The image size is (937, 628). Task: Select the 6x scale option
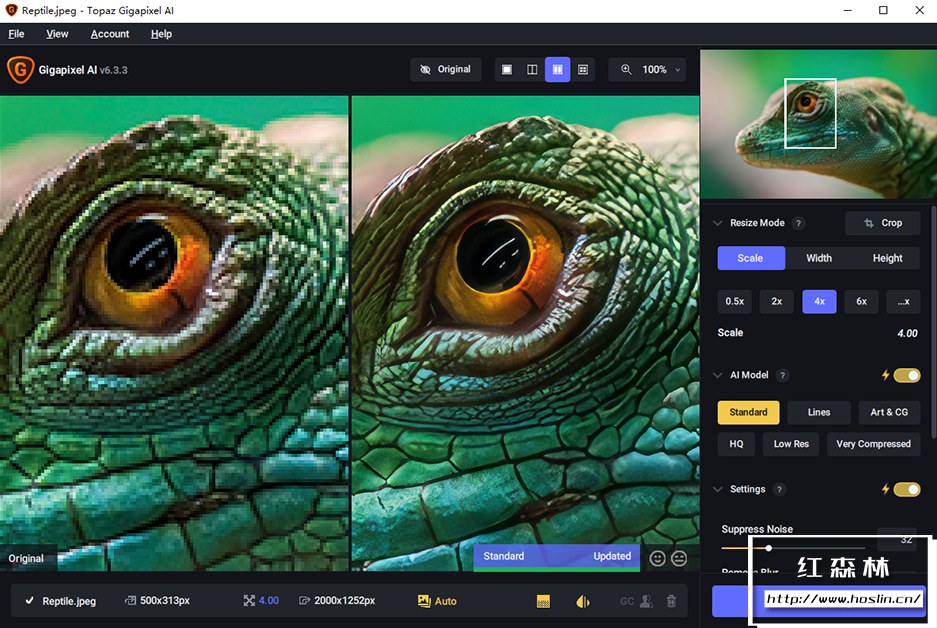861,301
